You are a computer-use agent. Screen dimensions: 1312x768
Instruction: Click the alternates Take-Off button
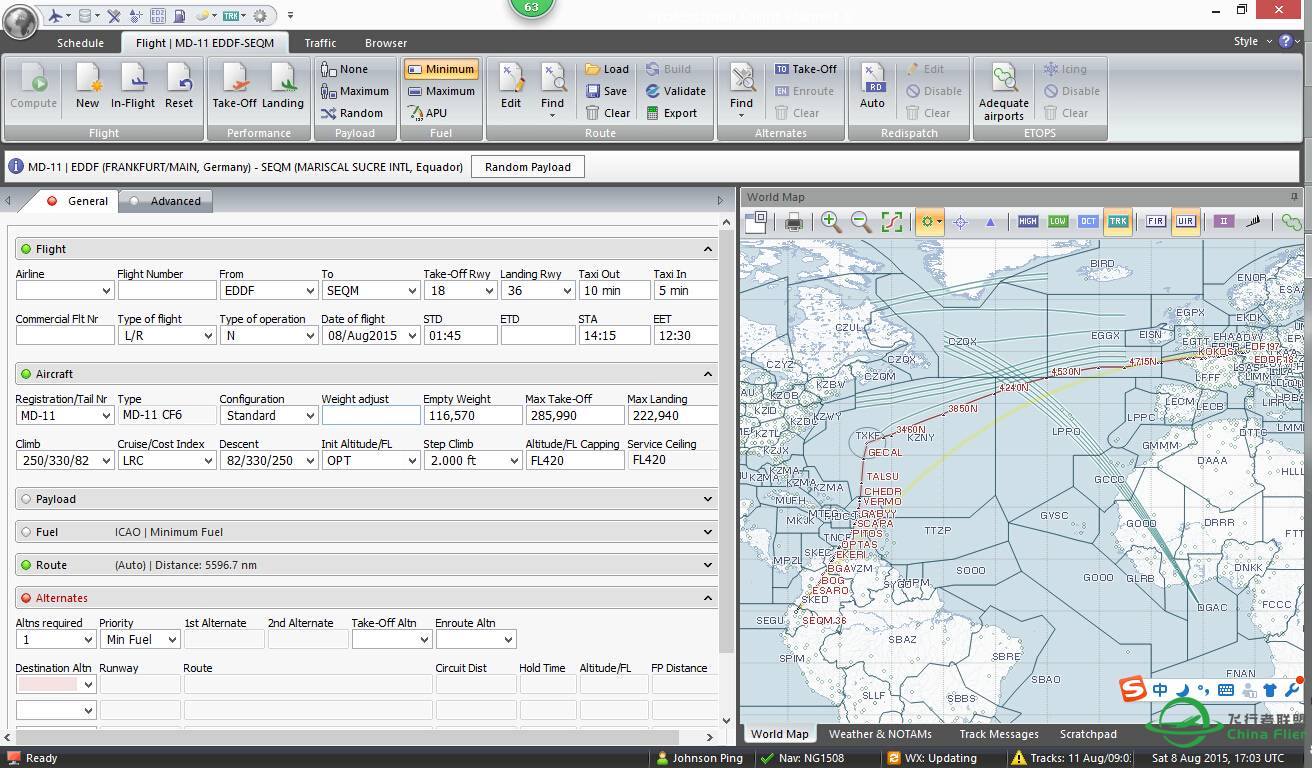click(805, 69)
